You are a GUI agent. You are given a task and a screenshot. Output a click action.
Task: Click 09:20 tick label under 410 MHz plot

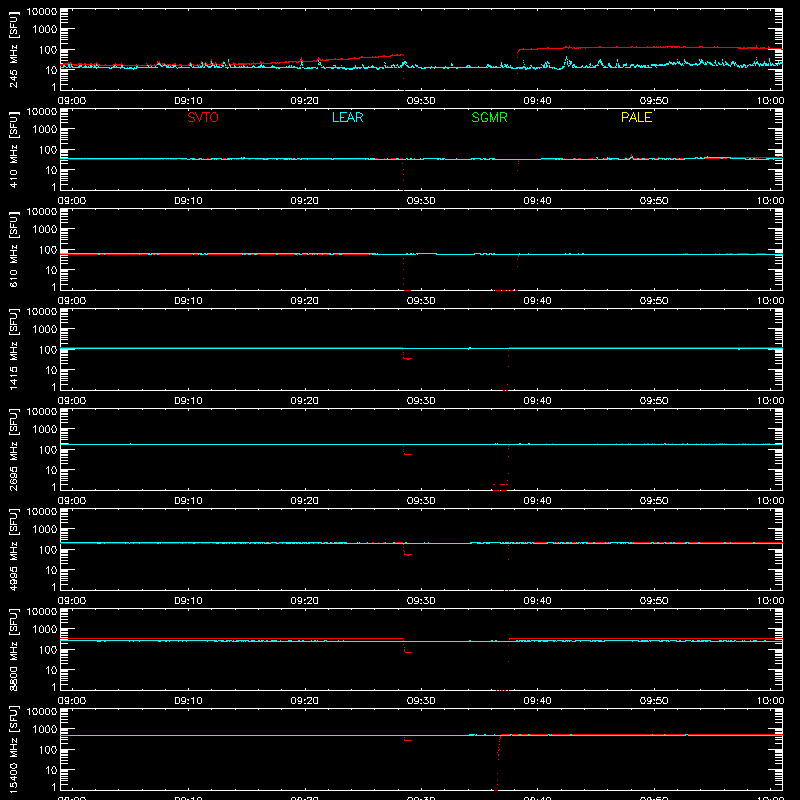tap(305, 201)
